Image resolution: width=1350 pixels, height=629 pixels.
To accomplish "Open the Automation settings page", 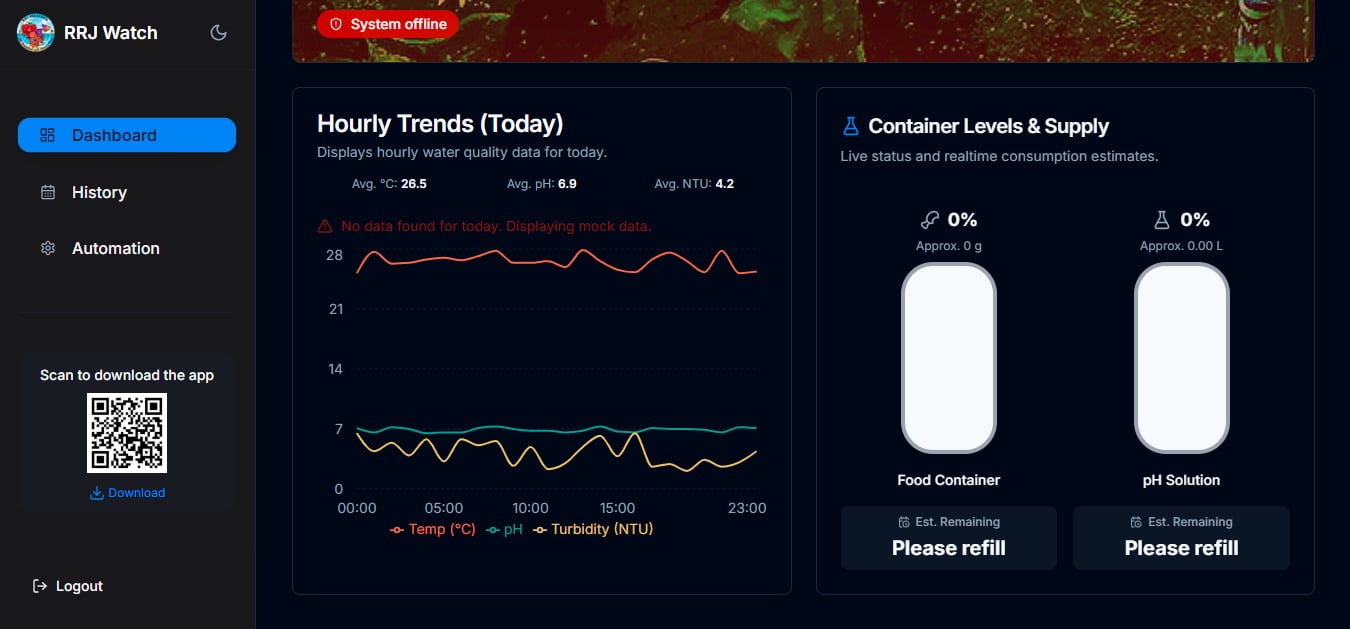I will coord(115,248).
